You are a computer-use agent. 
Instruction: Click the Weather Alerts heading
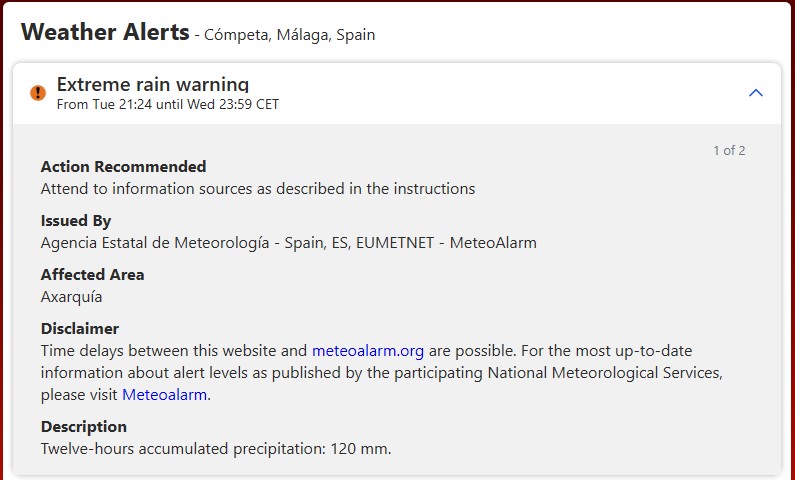coord(105,32)
